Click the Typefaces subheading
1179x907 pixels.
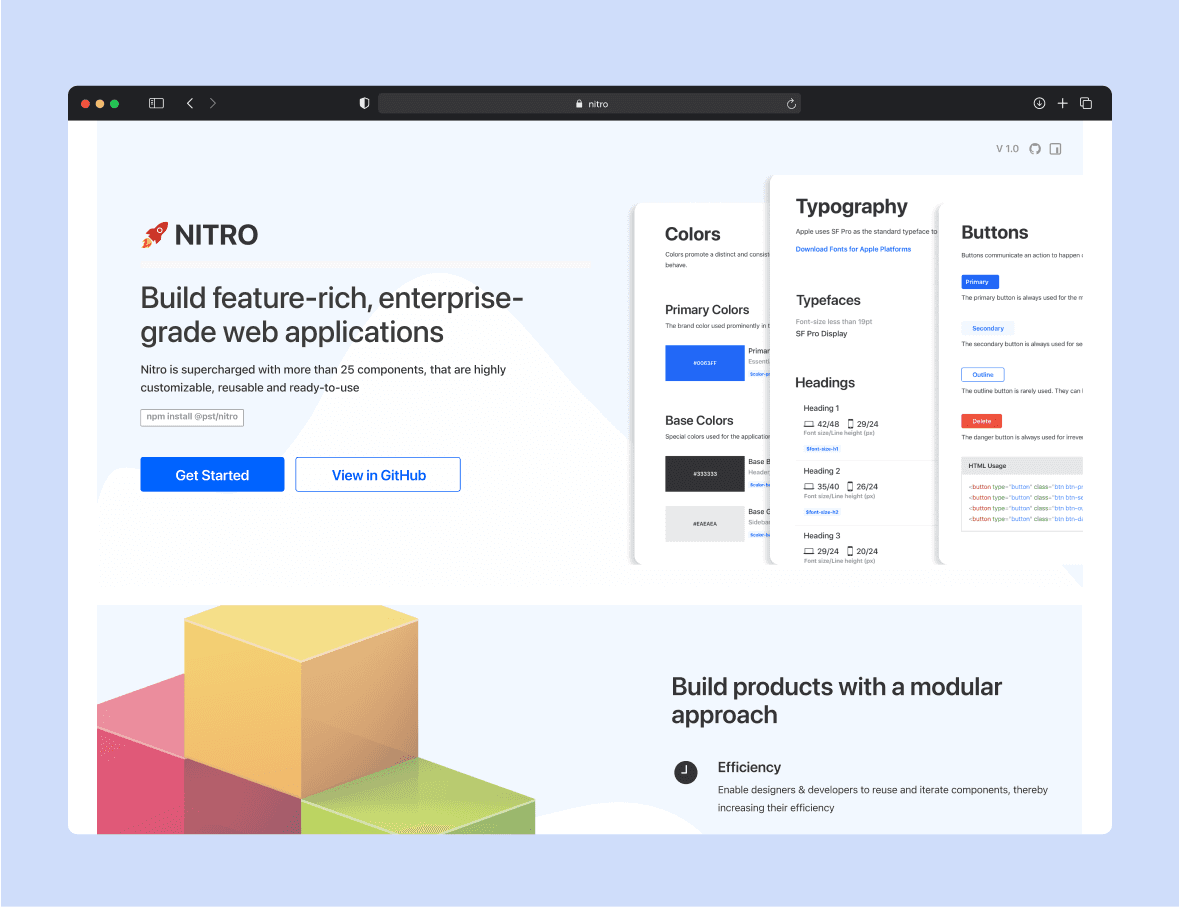click(x=828, y=300)
